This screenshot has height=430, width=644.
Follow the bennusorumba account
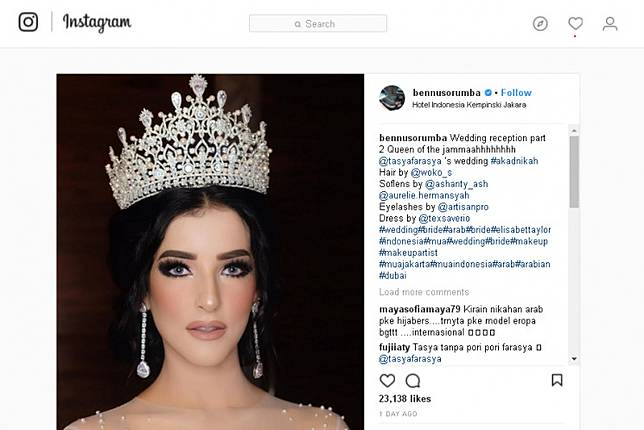point(516,93)
